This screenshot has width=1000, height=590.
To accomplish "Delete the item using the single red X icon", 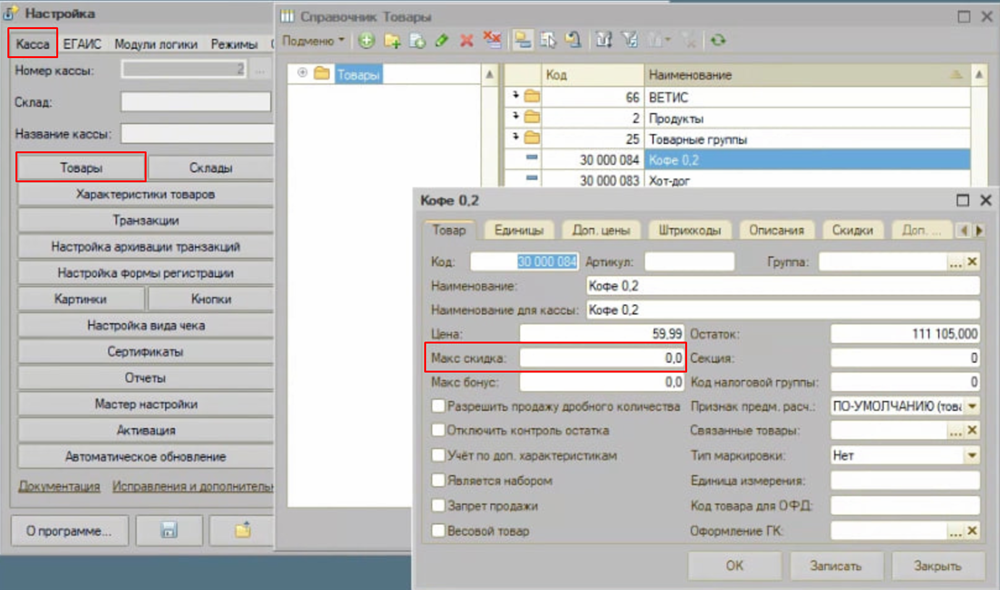I will (466, 41).
